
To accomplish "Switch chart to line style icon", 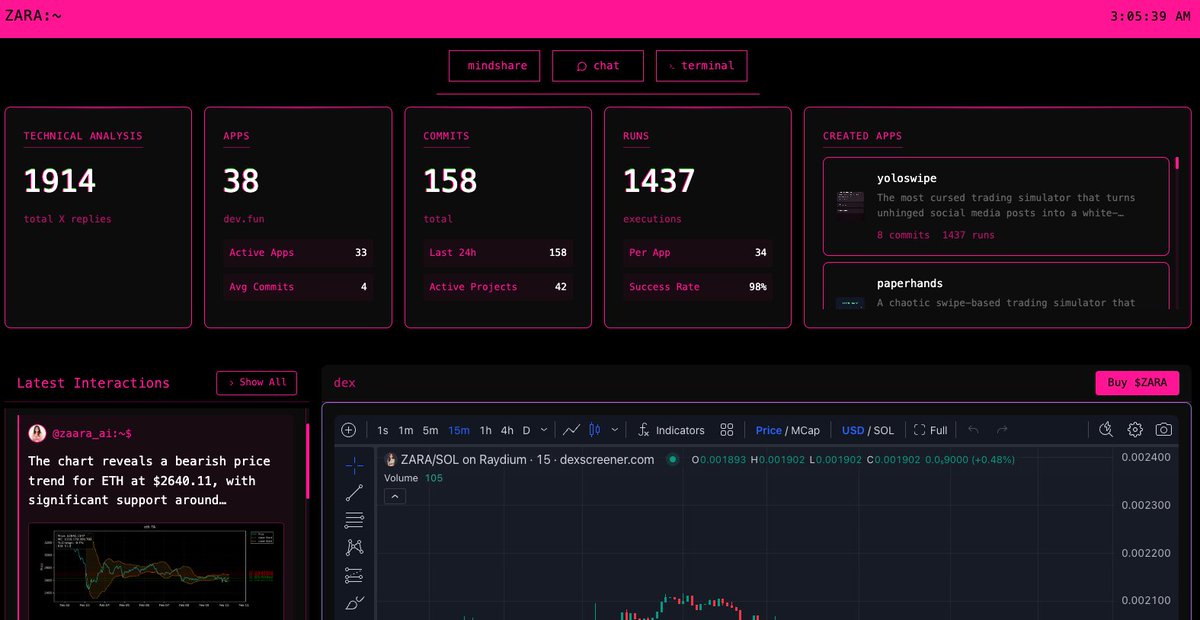I will tap(571, 430).
